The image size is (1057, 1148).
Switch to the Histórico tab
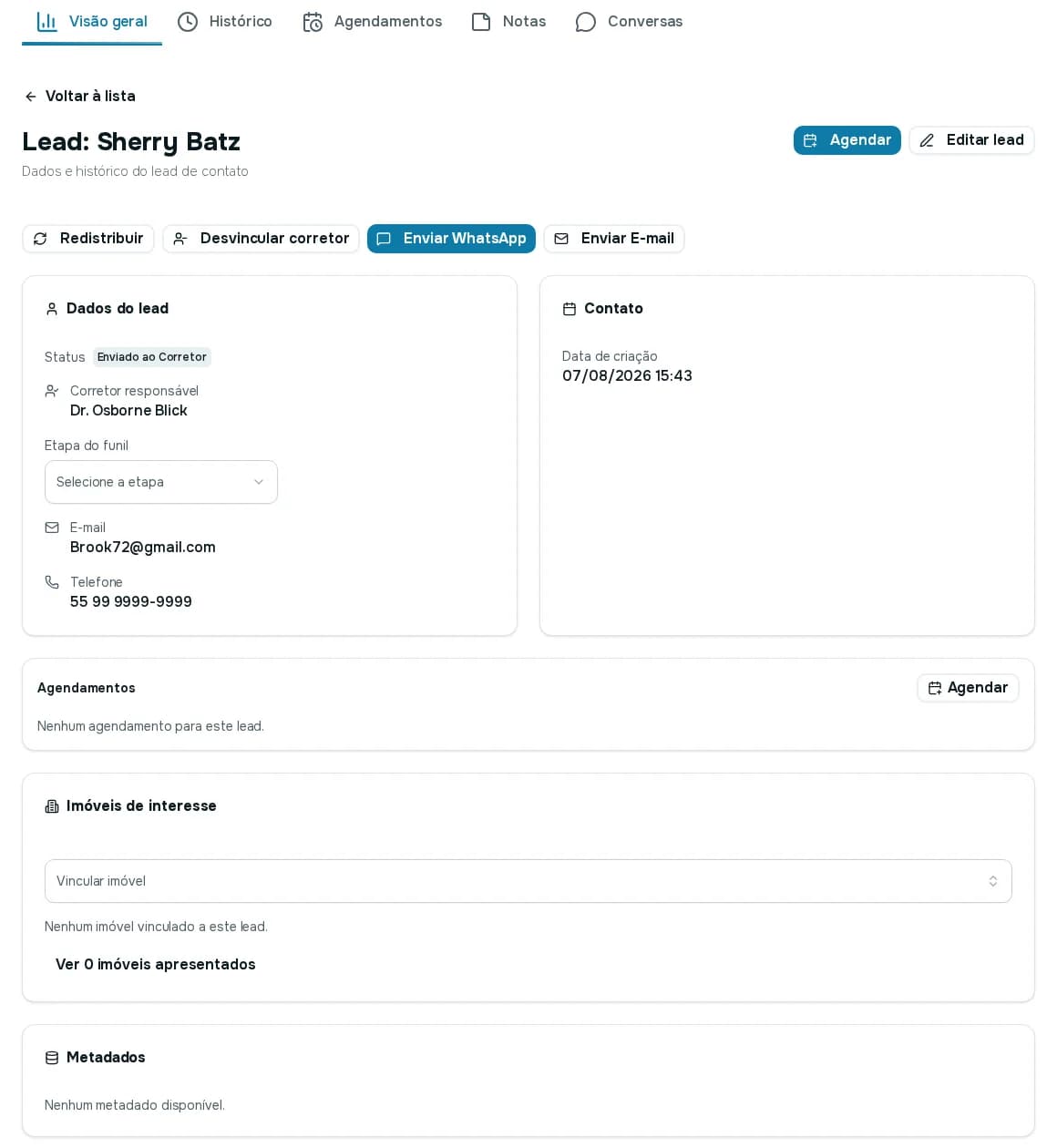[x=224, y=22]
